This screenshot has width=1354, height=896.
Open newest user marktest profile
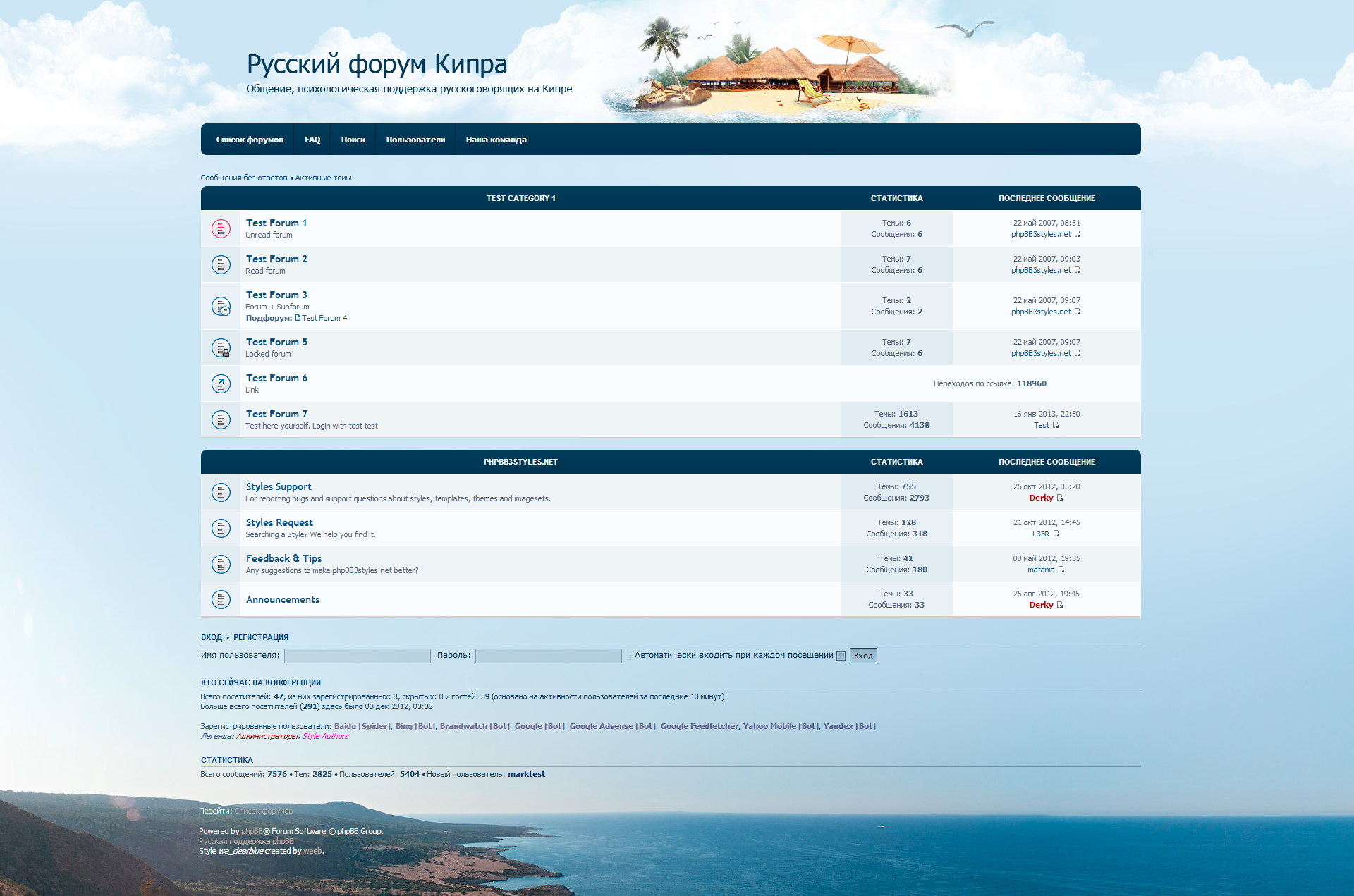[526, 774]
